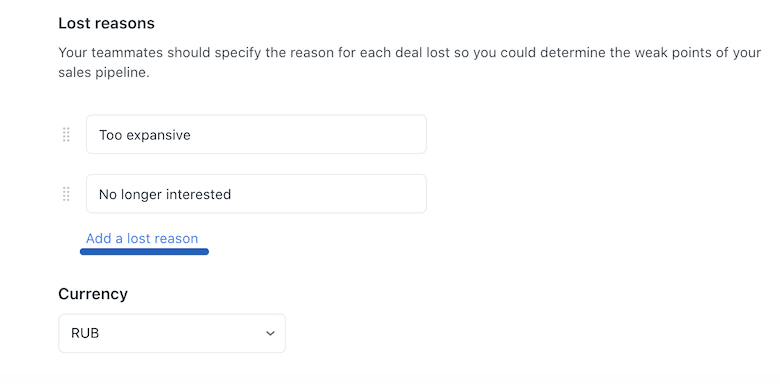Add a lost reason via the blue link
Screen dimensions: 780x384
142,239
